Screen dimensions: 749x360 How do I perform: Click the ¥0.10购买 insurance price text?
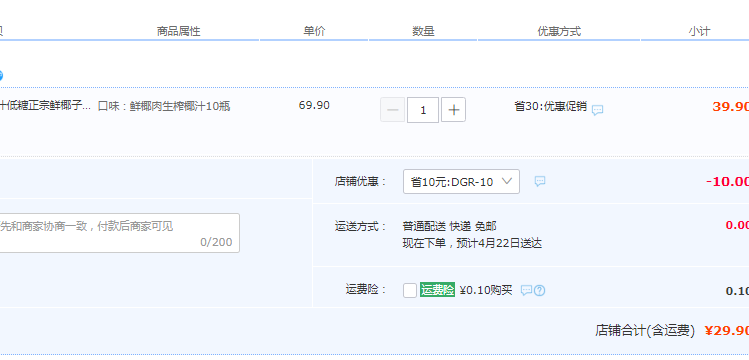point(486,290)
